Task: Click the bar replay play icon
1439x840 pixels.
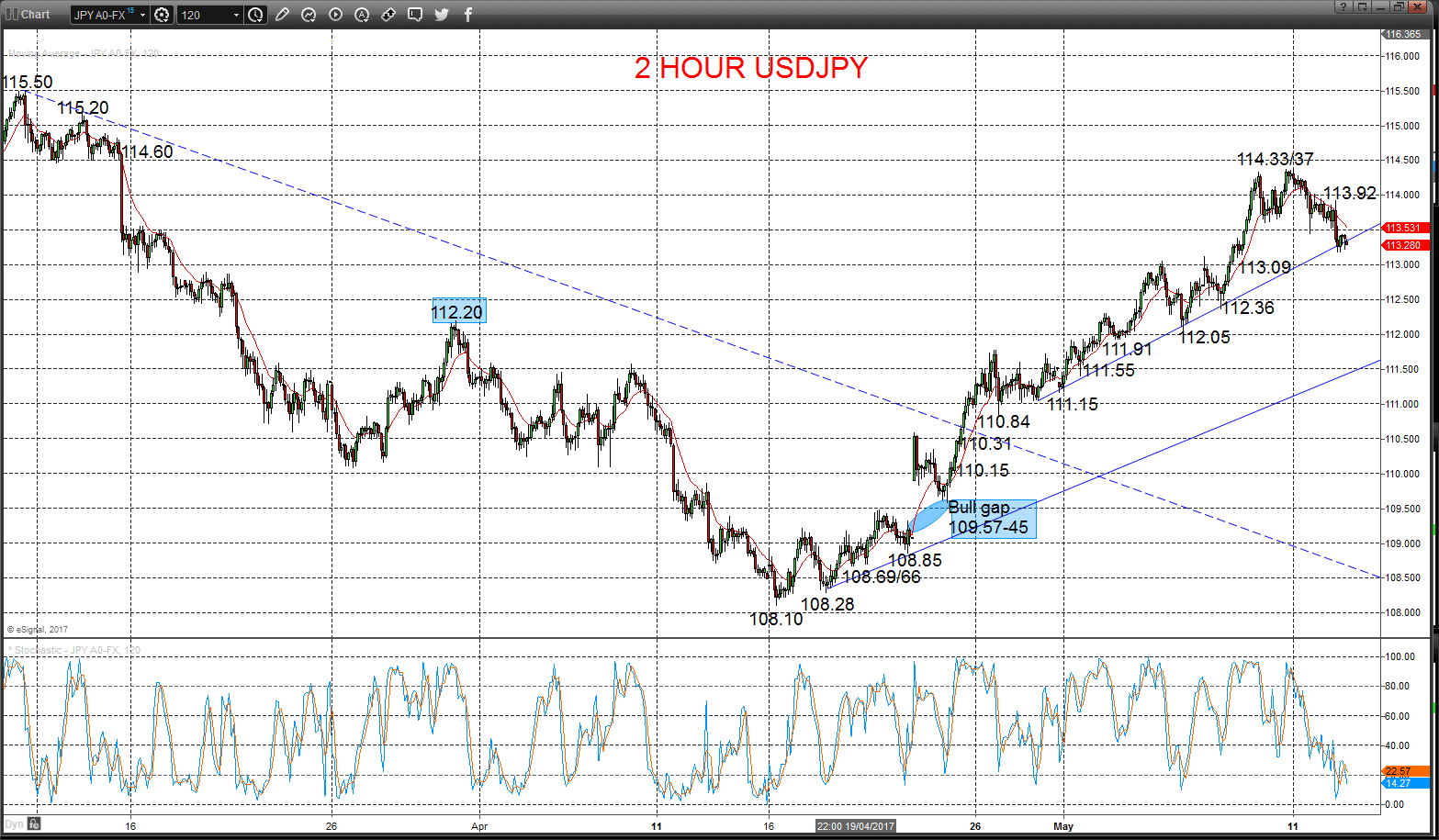Action: pos(335,15)
